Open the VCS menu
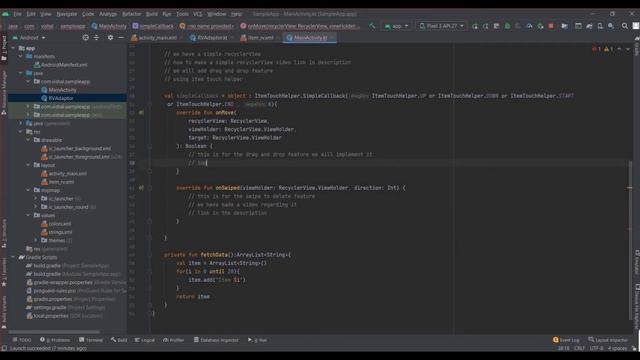 (x=198, y=14)
